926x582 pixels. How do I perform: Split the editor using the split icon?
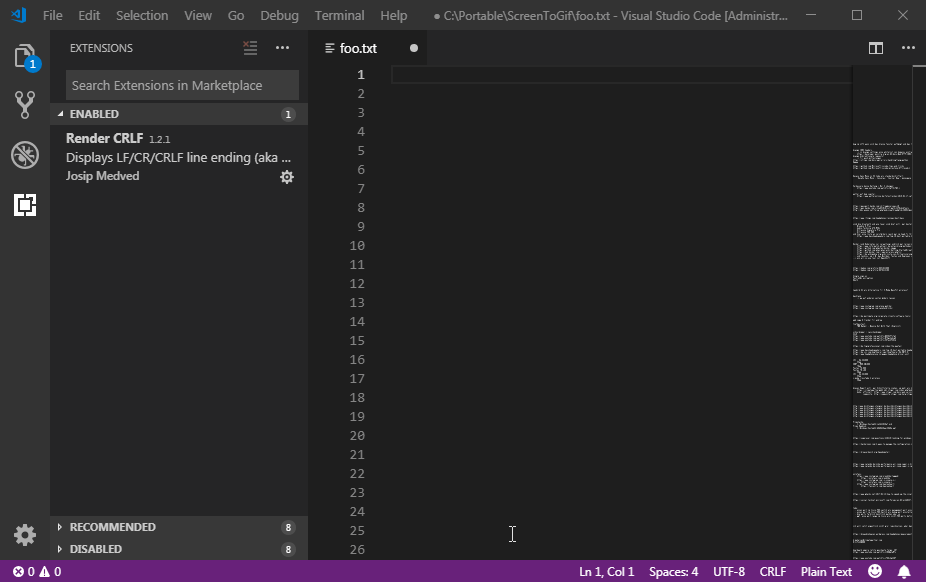[x=876, y=47]
